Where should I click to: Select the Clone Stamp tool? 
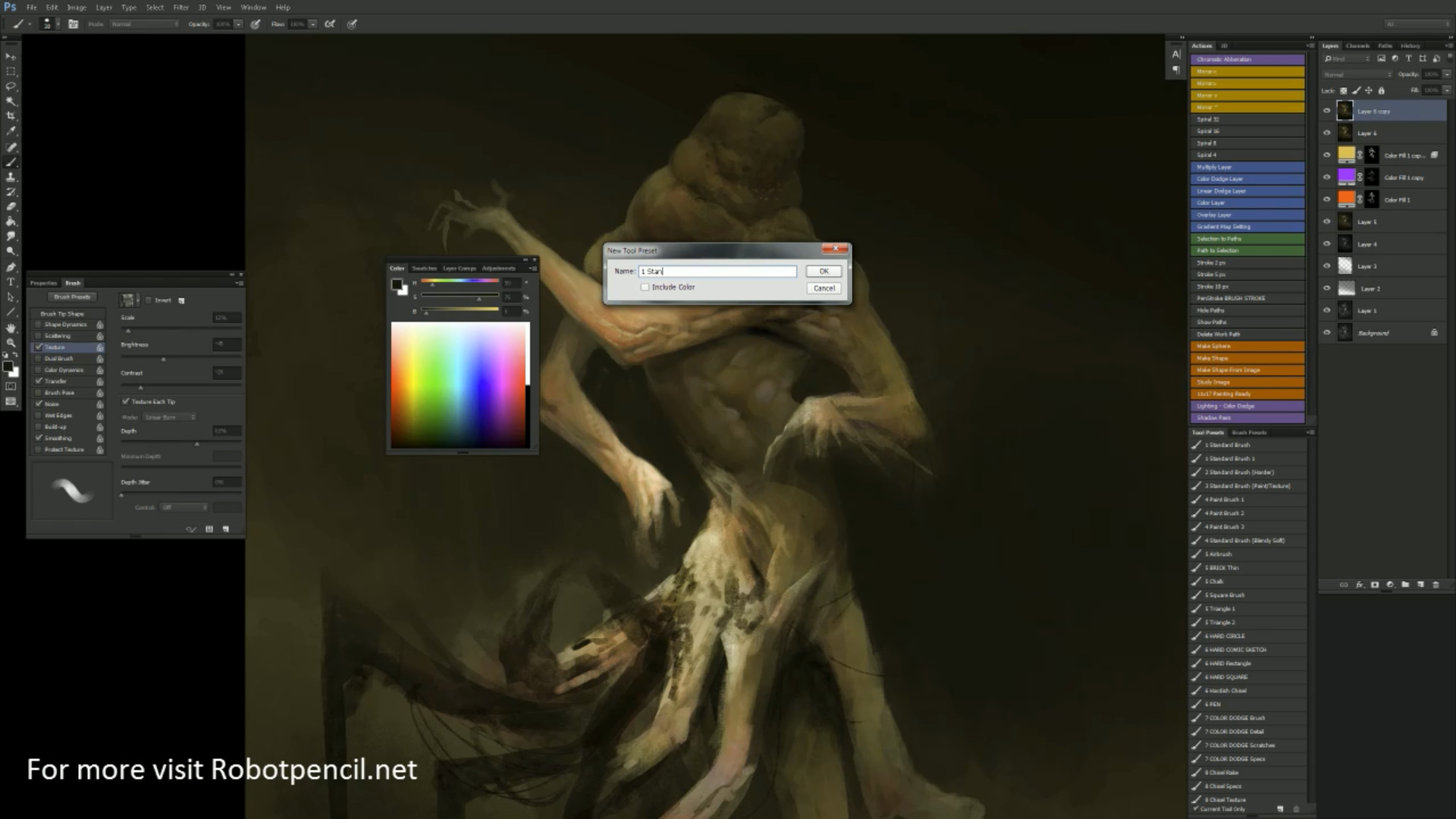[x=11, y=177]
